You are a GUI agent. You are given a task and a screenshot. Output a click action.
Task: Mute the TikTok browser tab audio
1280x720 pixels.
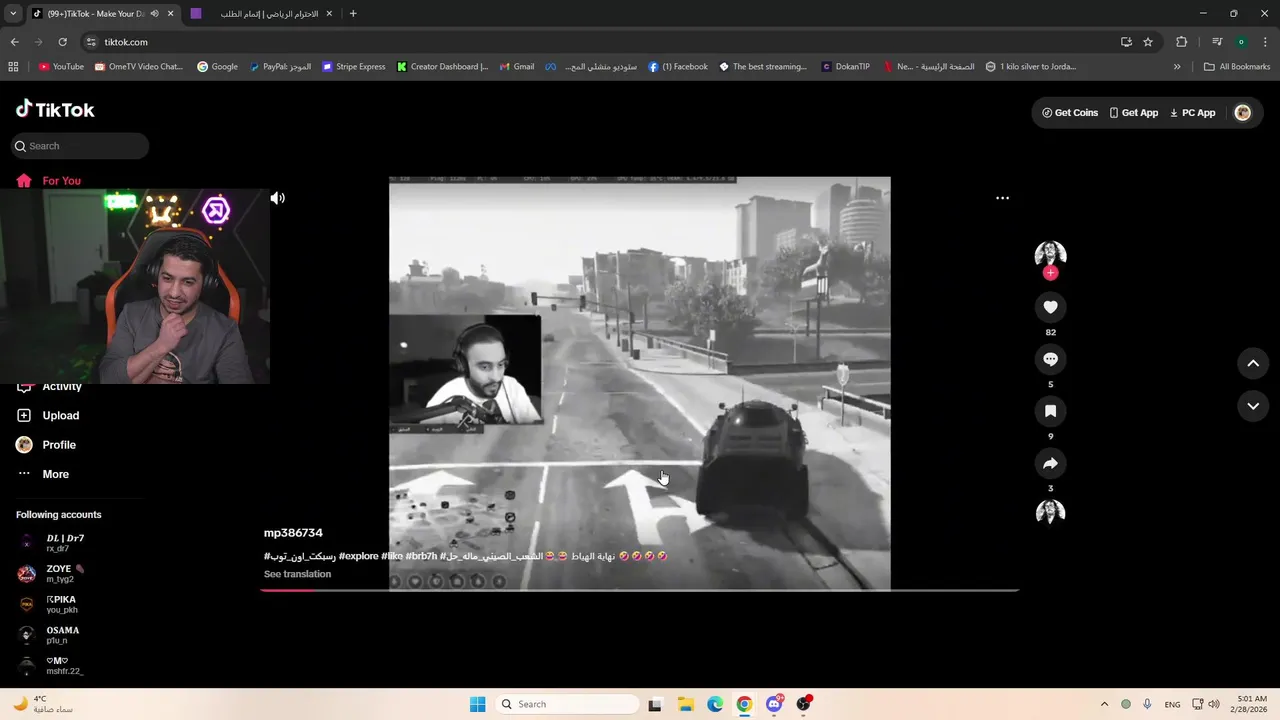pyautogui.click(x=154, y=14)
